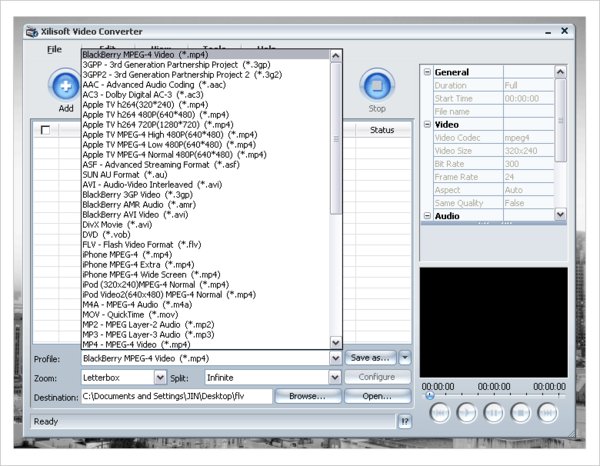Click the arrow button next to Save as
Screen dimensions: 600x466
coord(405,357)
